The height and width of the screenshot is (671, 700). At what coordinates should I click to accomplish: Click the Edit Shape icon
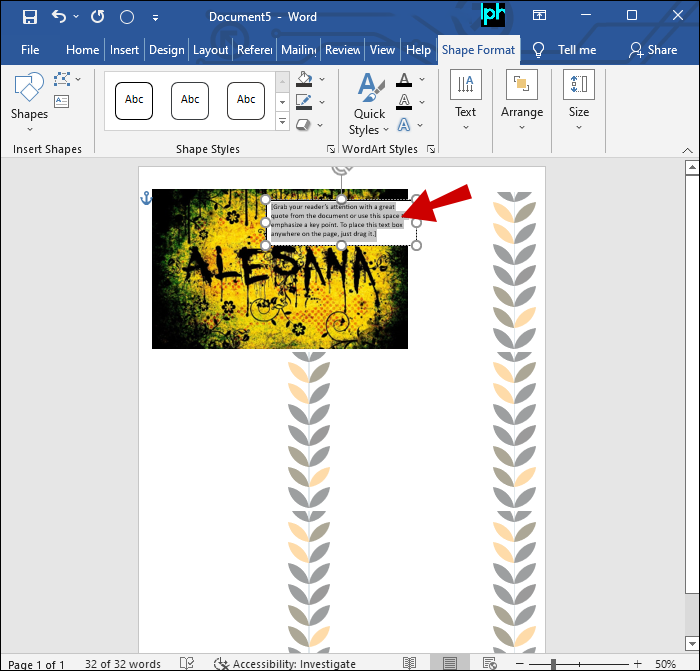pos(62,79)
